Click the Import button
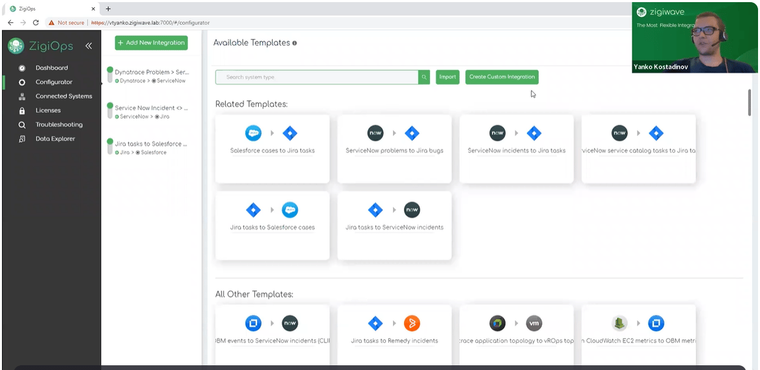Screen dimensions: 760x370 (447, 77)
